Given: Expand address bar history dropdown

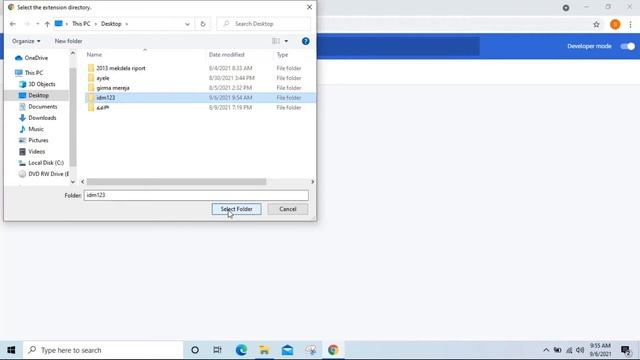Looking at the screenshot, I should (187, 24).
